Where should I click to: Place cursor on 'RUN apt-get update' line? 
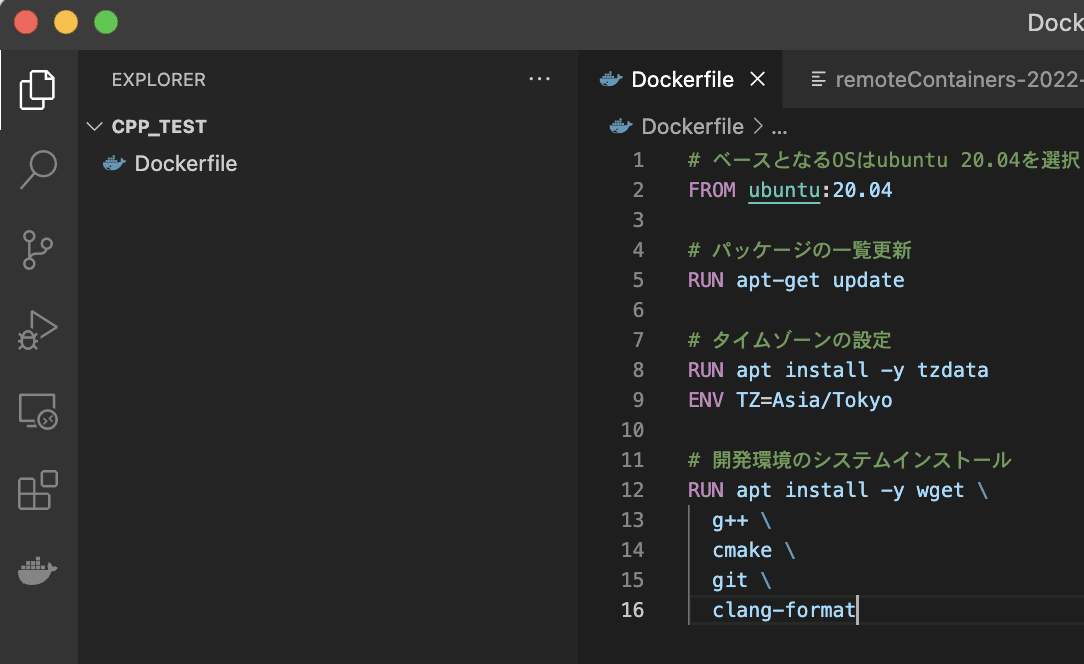click(796, 280)
